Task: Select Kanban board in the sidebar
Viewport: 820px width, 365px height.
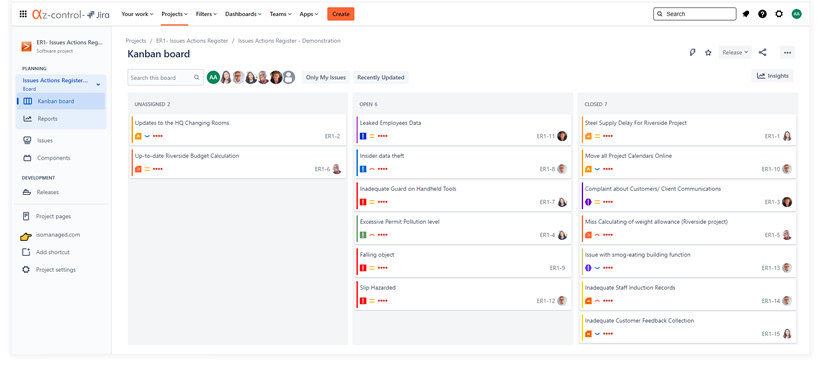Action: [61, 101]
